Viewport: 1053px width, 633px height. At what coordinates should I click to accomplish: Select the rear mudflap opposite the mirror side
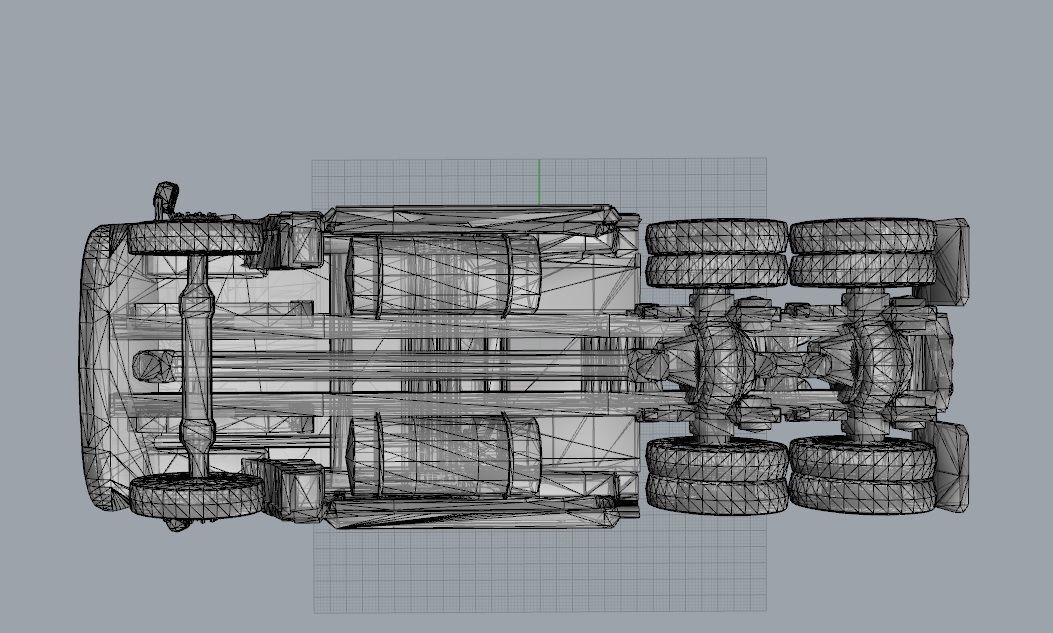(945, 467)
